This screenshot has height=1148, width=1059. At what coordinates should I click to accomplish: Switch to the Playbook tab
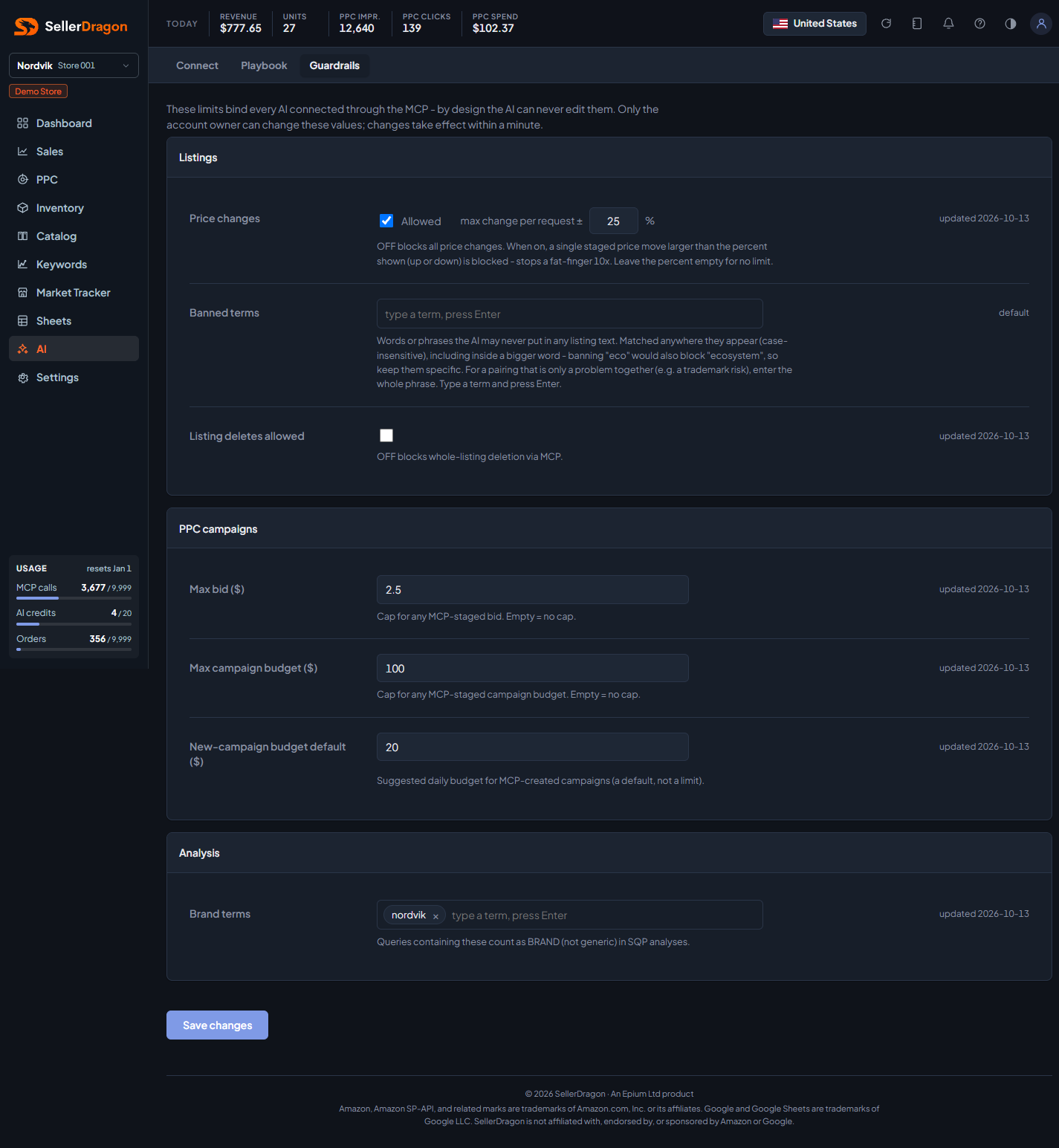(264, 65)
